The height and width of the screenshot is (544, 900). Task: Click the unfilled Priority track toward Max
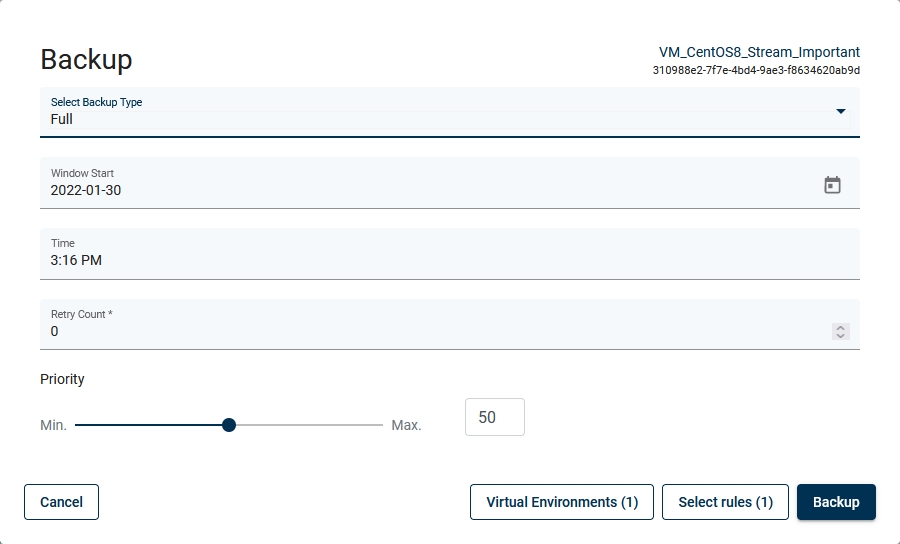click(310, 425)
